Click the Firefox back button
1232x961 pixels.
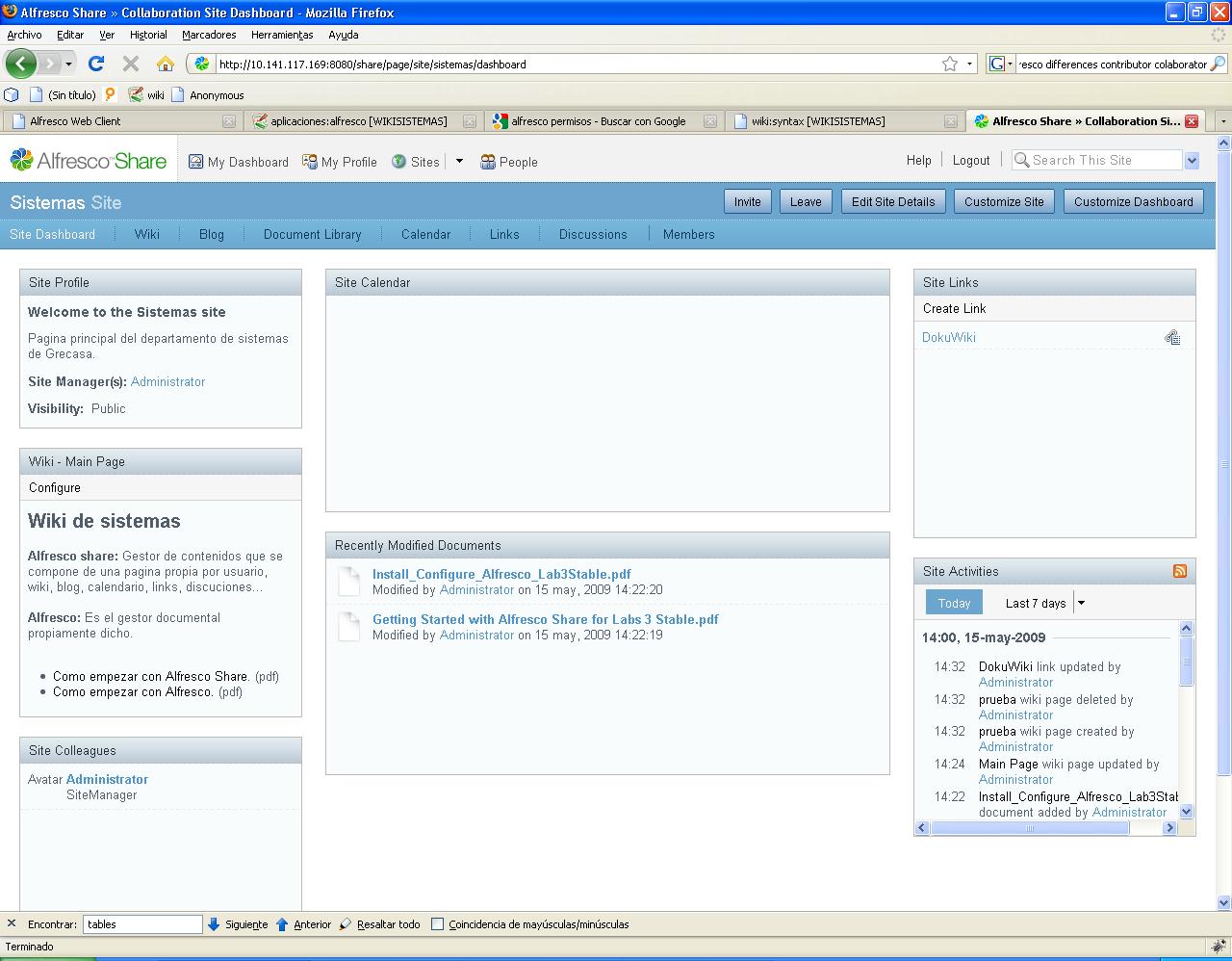(21, 64)
